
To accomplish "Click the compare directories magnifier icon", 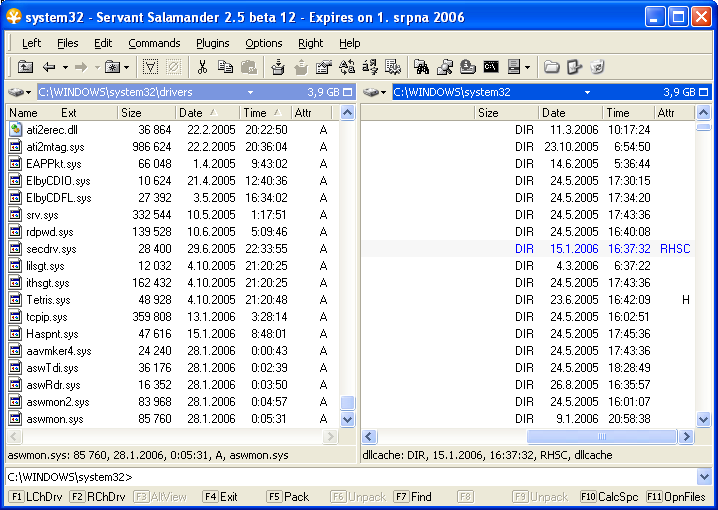I will [x=445, y=67].
